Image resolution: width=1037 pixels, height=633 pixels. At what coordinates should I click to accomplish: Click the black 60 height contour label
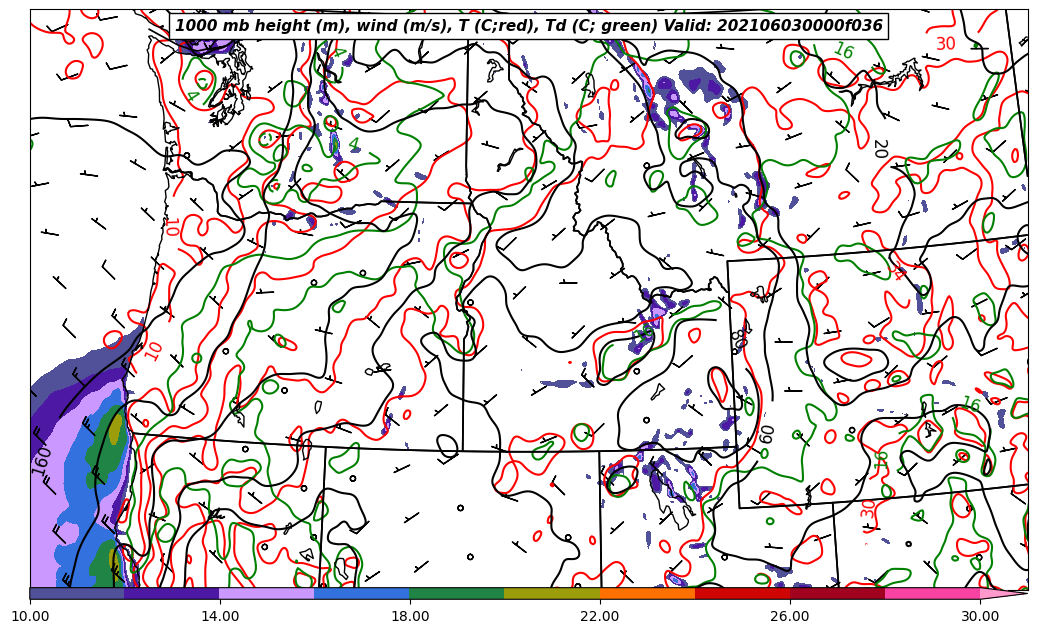pos(767,434)
